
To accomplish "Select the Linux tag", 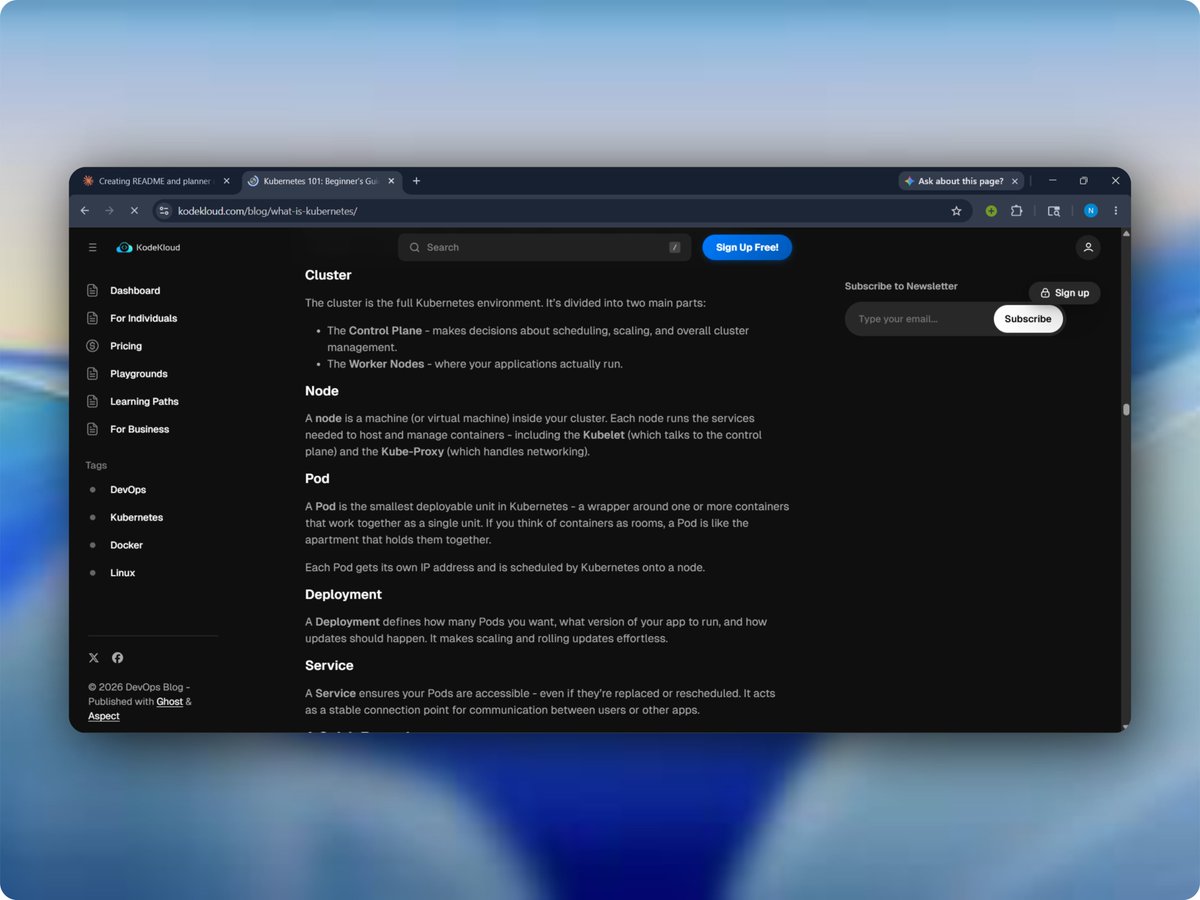I will point(123,573).
